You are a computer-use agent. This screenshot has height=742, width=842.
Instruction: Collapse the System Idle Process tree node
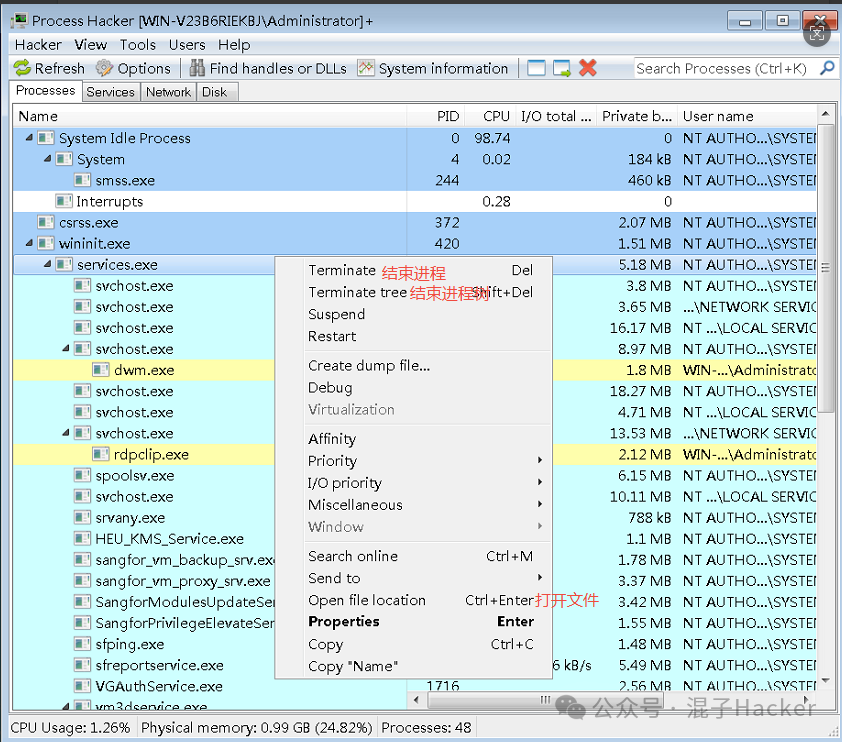[x=29, y=139]
